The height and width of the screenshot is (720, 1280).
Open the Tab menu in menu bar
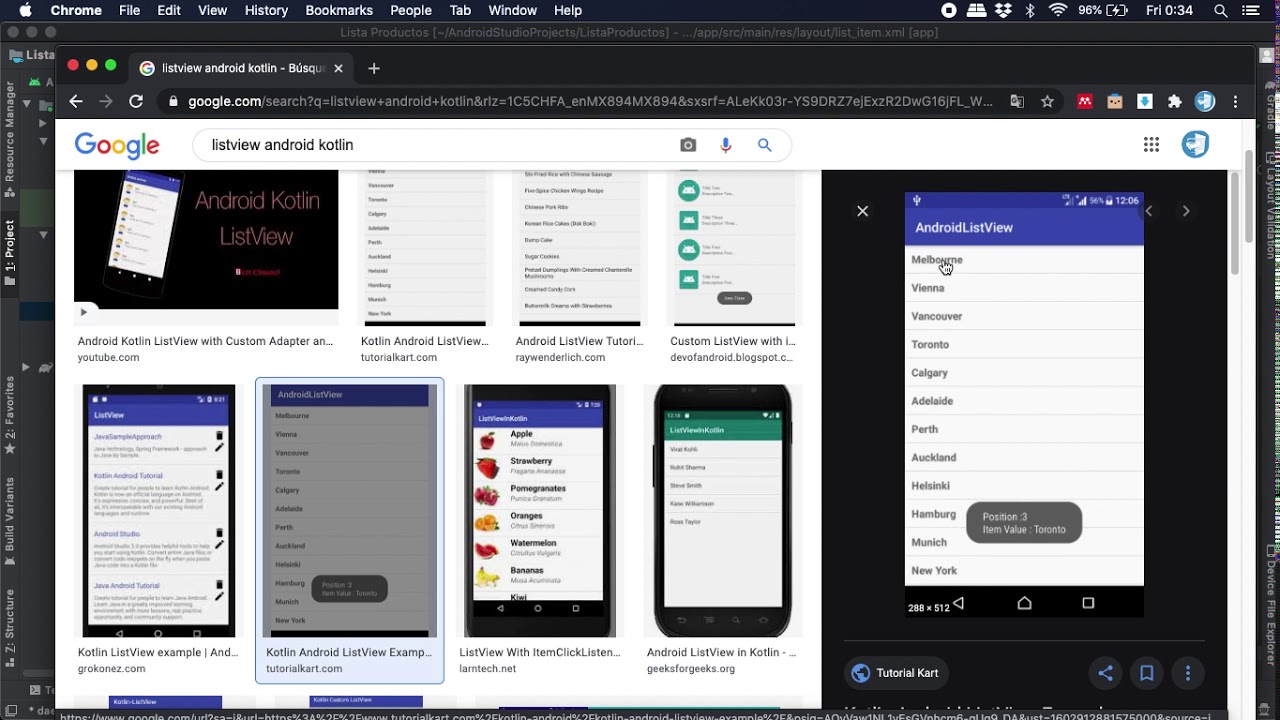pos(460,10)
